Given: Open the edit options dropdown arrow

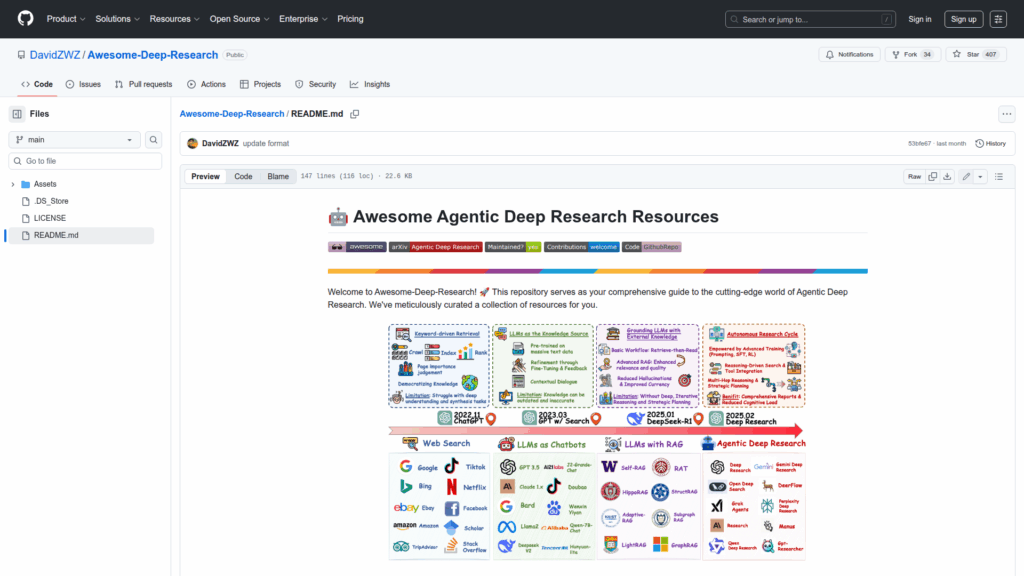Looking at the screenshot, I should click(x=981, y=176).
